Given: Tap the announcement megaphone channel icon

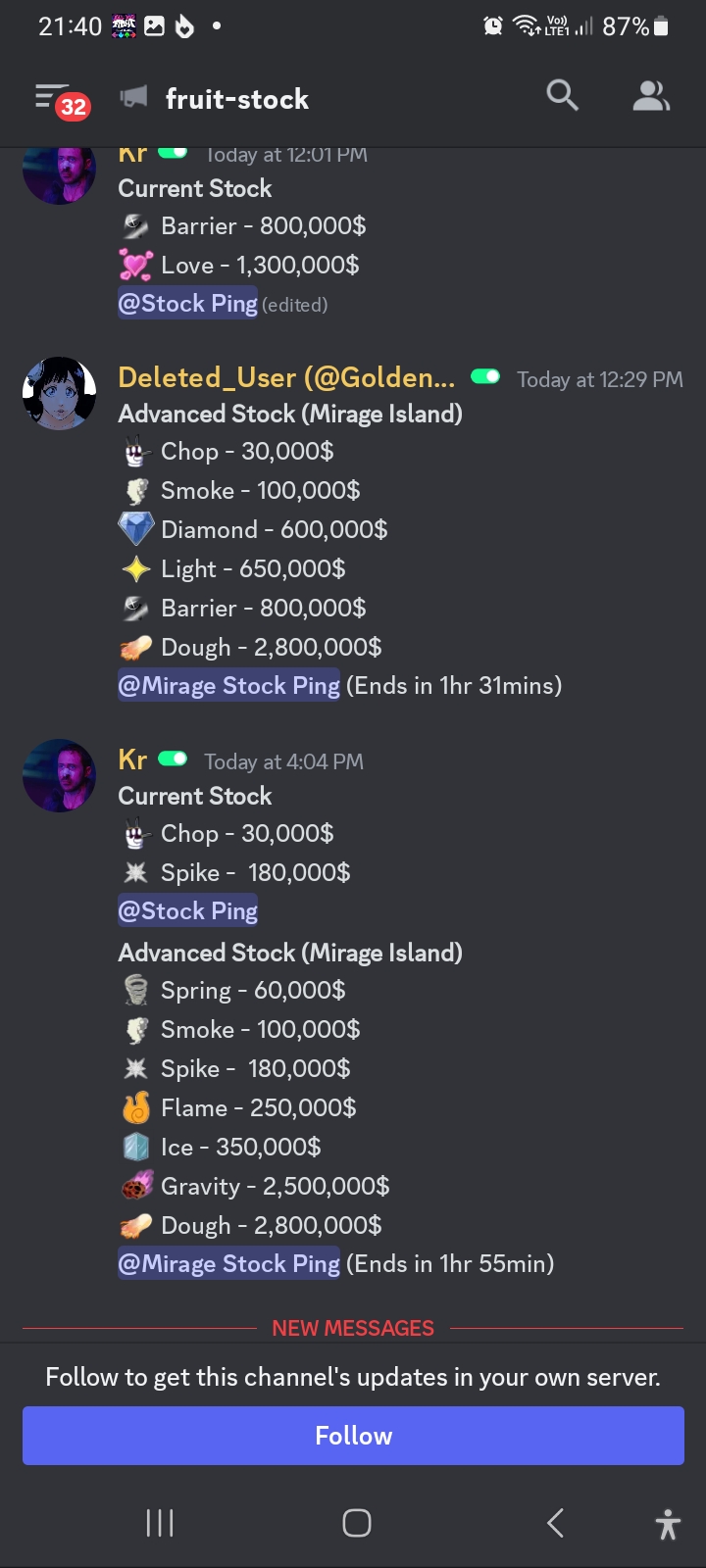Looking at the screenshot, I should click(x=133, y=97).
